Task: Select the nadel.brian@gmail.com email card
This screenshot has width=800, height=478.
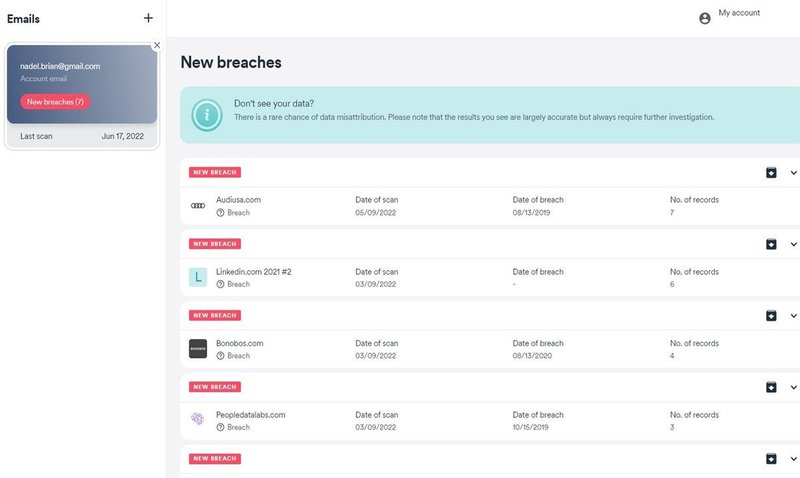Action: coord(82,84)
